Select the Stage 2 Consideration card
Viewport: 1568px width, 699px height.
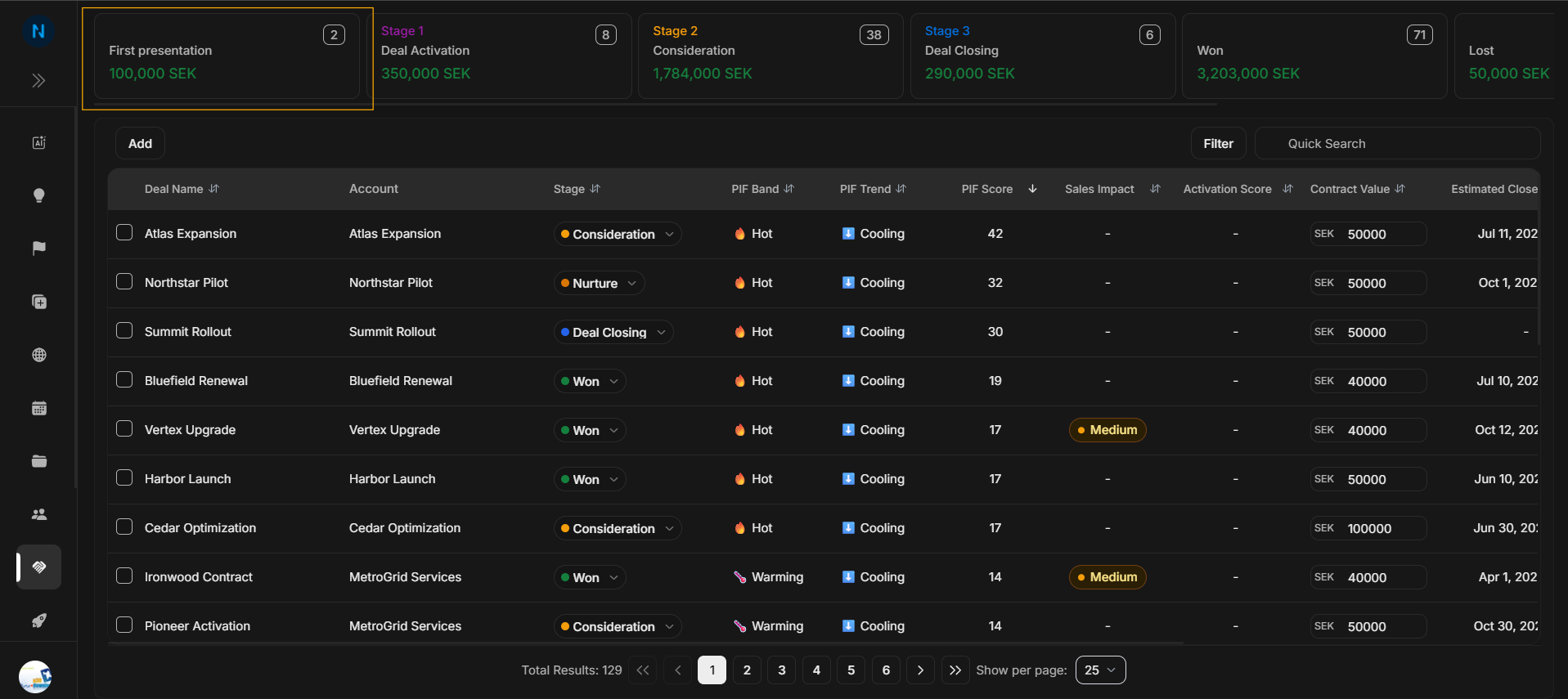(x=771, y=56)
